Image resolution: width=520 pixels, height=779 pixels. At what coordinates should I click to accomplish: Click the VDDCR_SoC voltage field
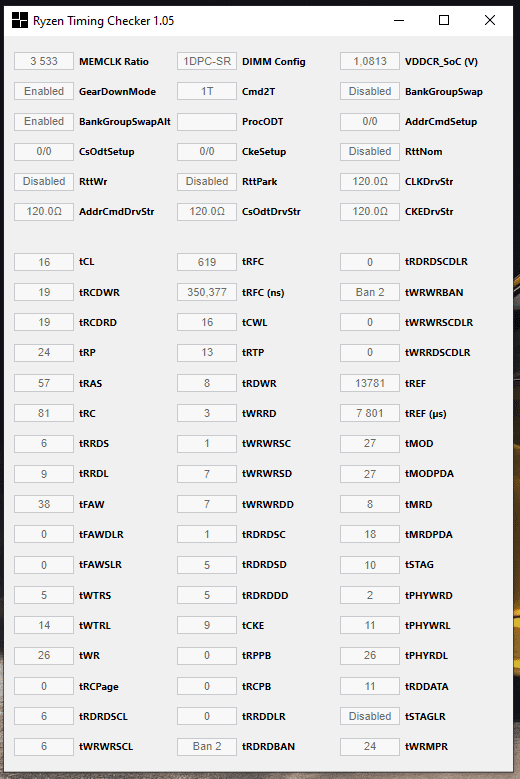(370, 61)
